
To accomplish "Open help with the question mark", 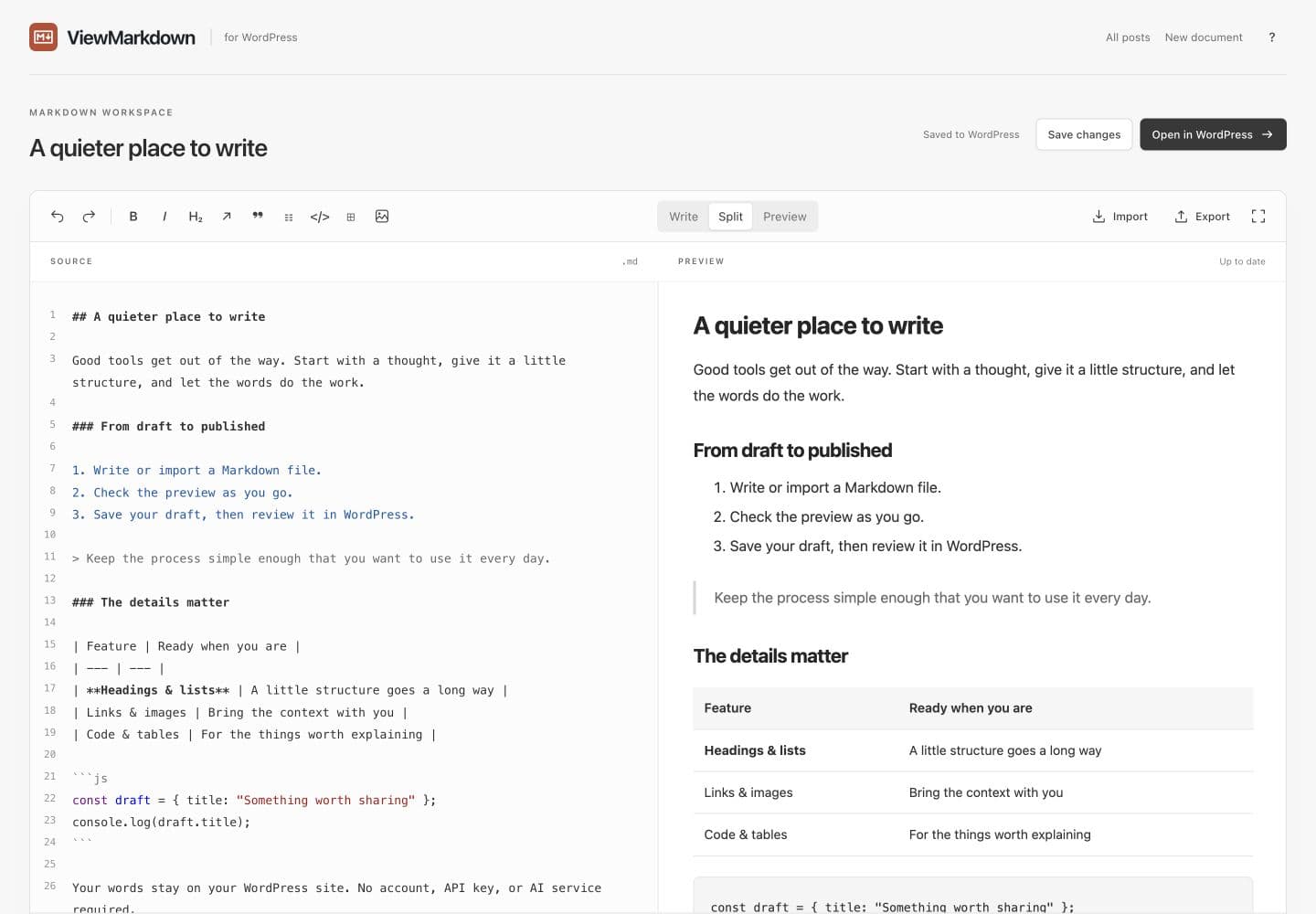I will tap(1271, 37).
